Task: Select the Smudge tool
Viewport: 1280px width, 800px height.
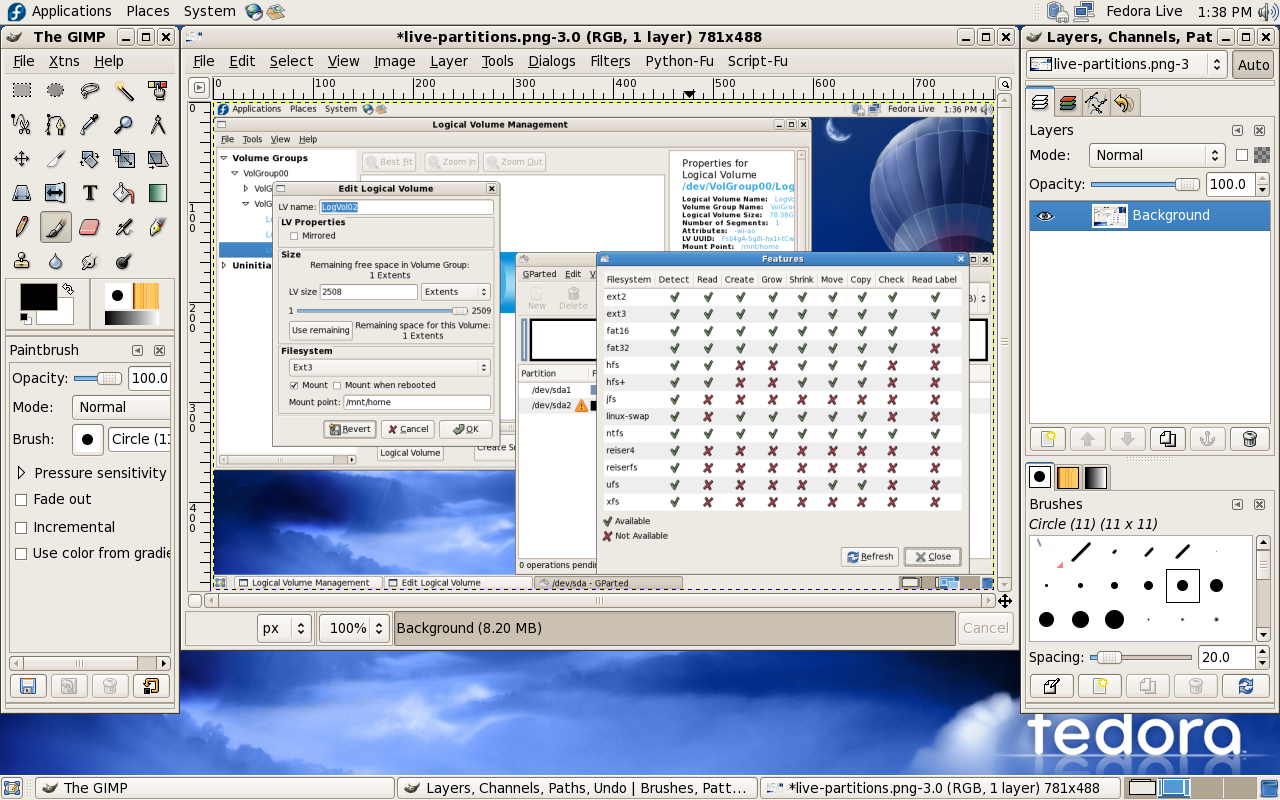Action: (89, 261)
